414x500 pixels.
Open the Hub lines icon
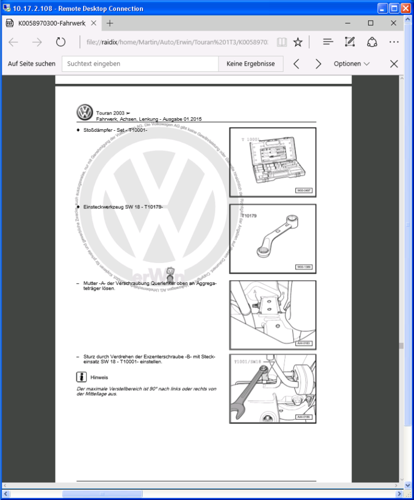pos(328,42)
